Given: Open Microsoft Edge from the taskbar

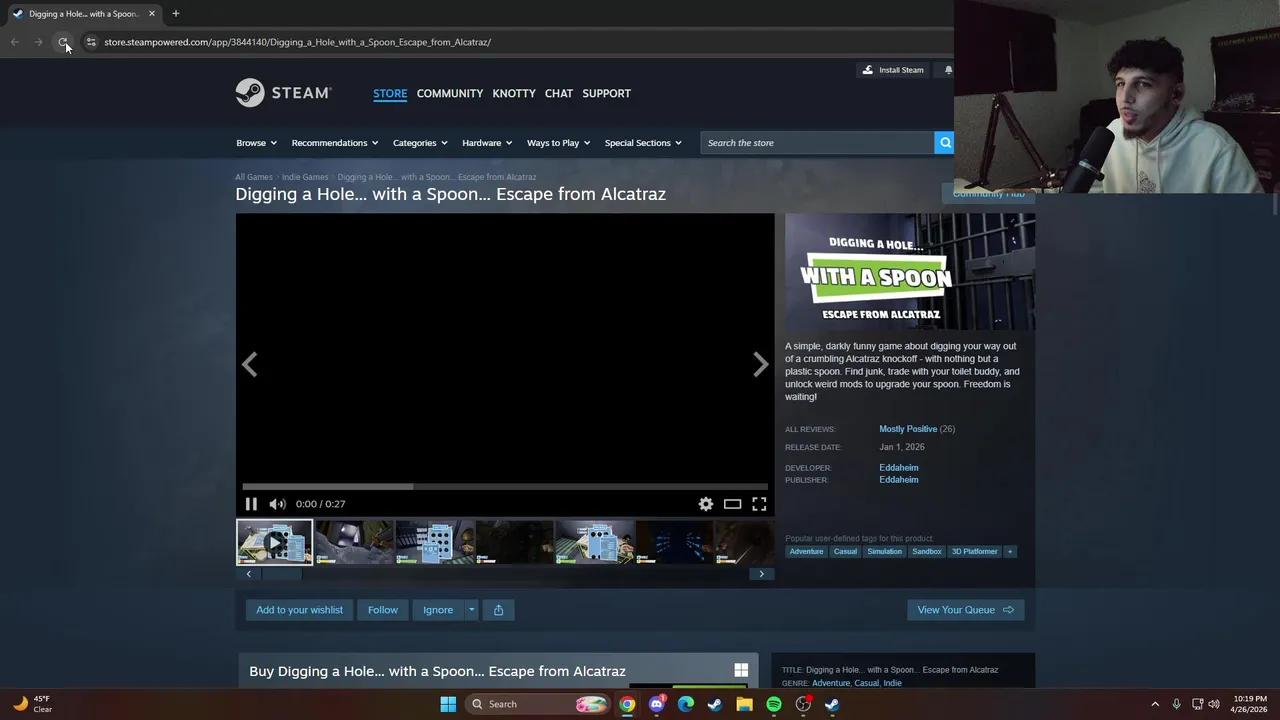Looking at the screenshot, I should click(685, 704).
